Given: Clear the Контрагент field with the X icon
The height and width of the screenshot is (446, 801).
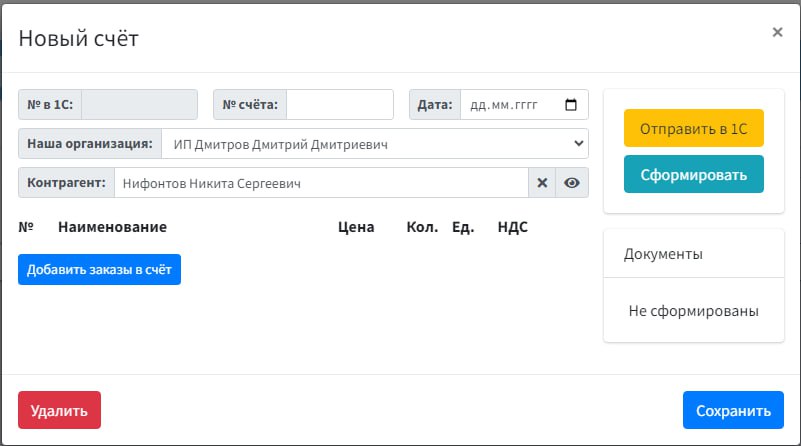Looking at the screenshot, I should point(542,182).
